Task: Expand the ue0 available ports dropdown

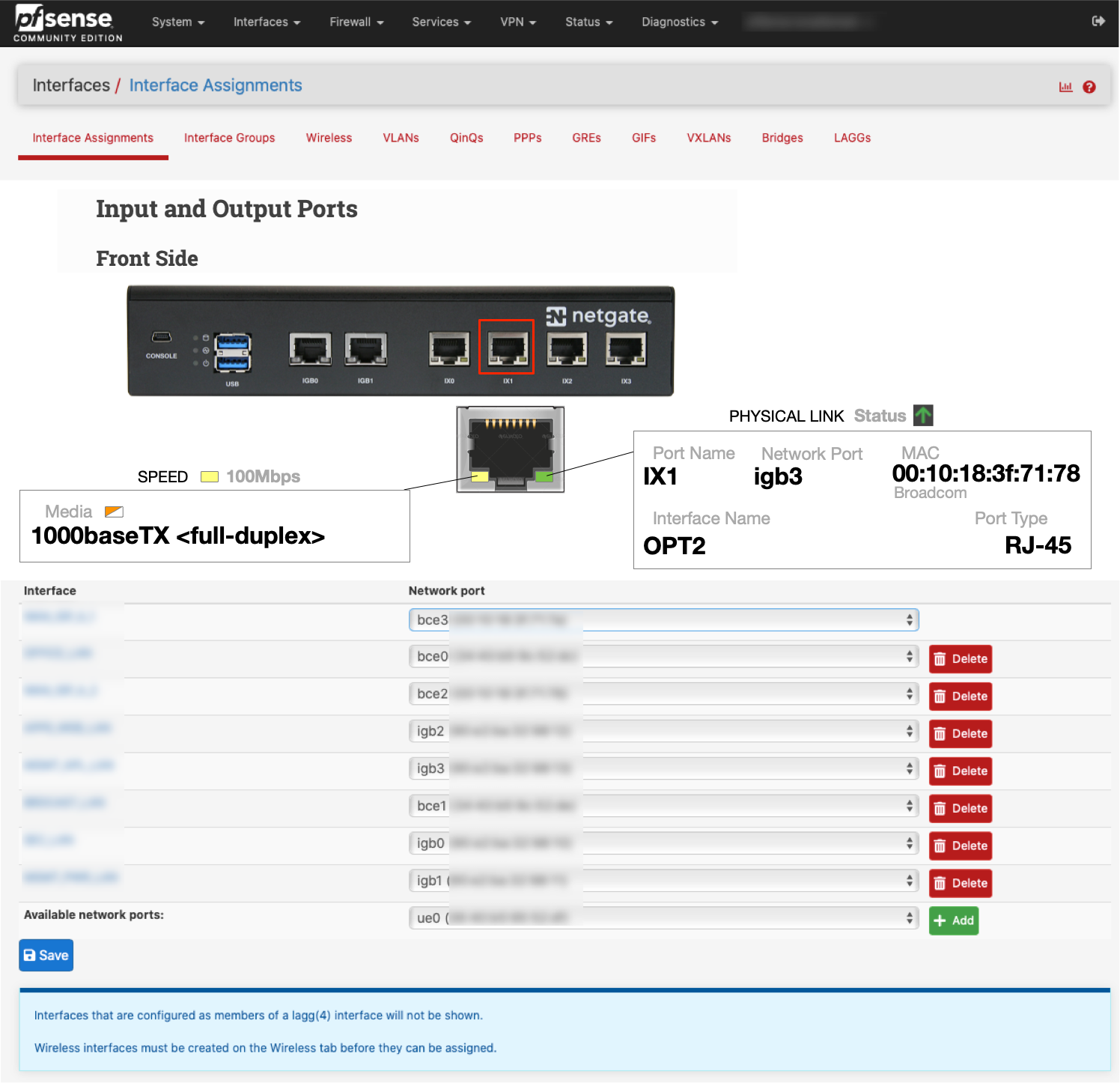Action: point(664,919)
